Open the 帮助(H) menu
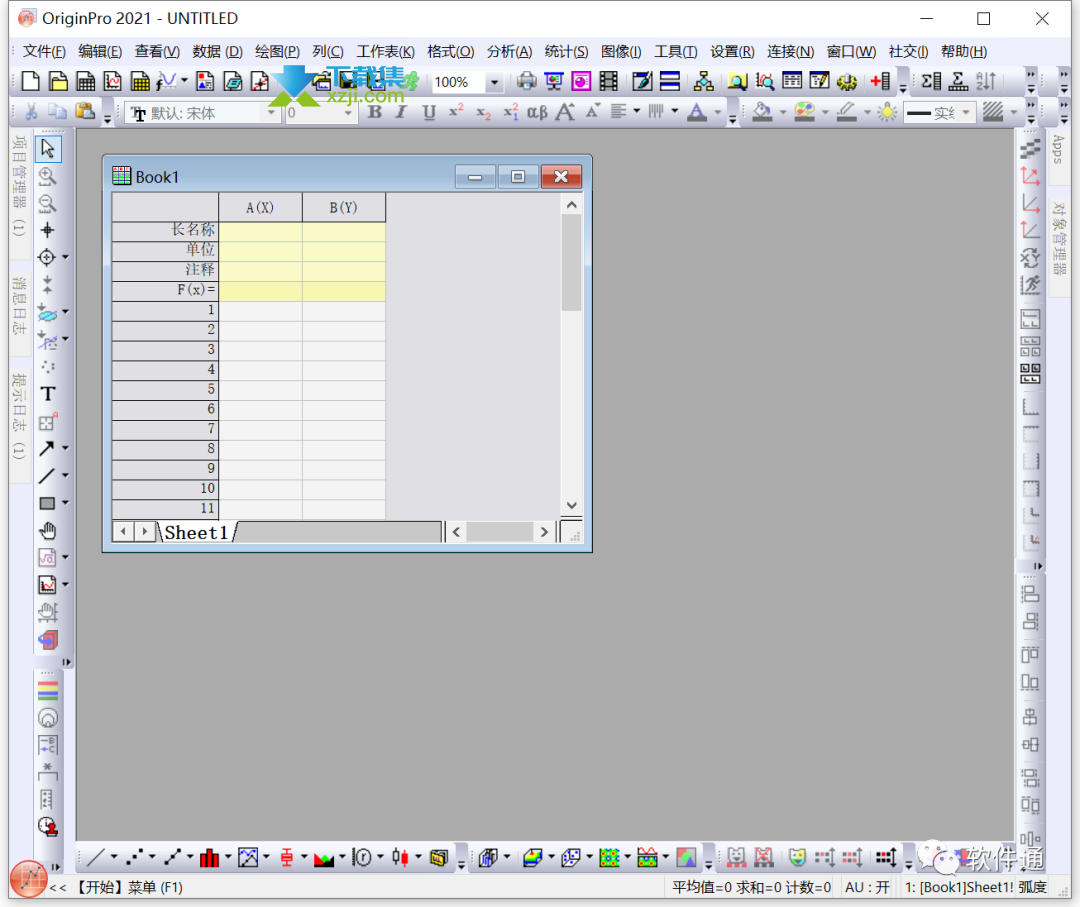The height and width of the screenshot is (907, 1080). pyautogui.click(x=964, y=52)
